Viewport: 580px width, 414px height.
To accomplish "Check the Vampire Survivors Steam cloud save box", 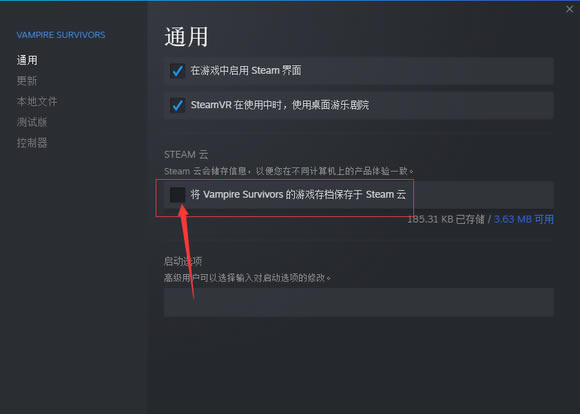I will click(x=178, y=195).
